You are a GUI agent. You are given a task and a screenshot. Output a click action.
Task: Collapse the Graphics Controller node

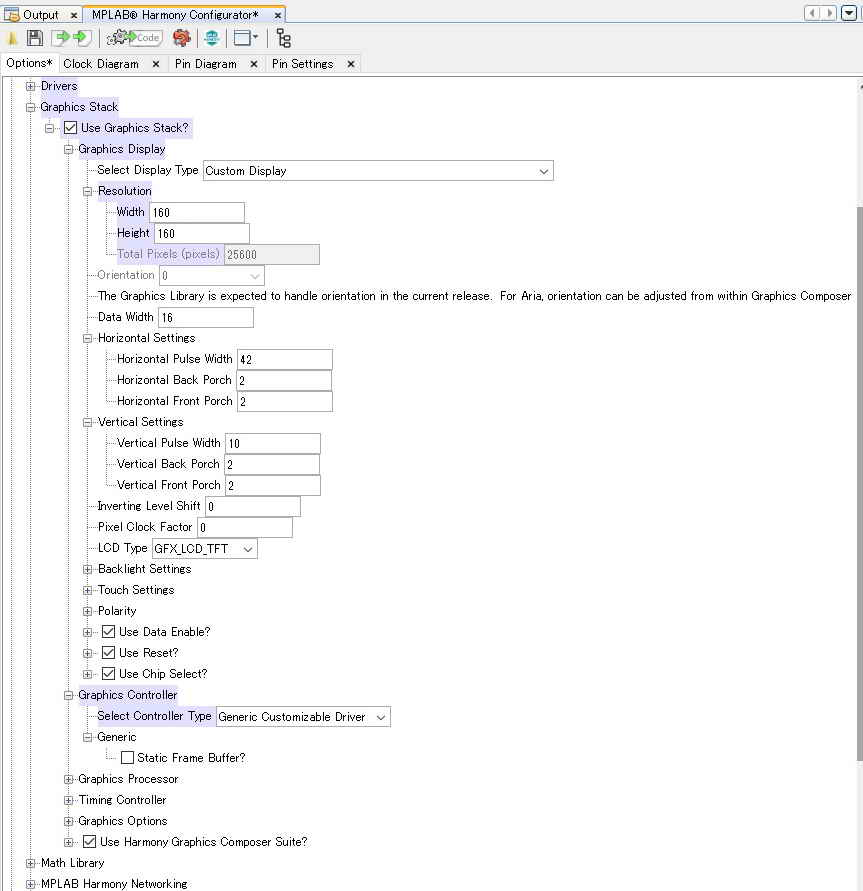coord(69,696)
